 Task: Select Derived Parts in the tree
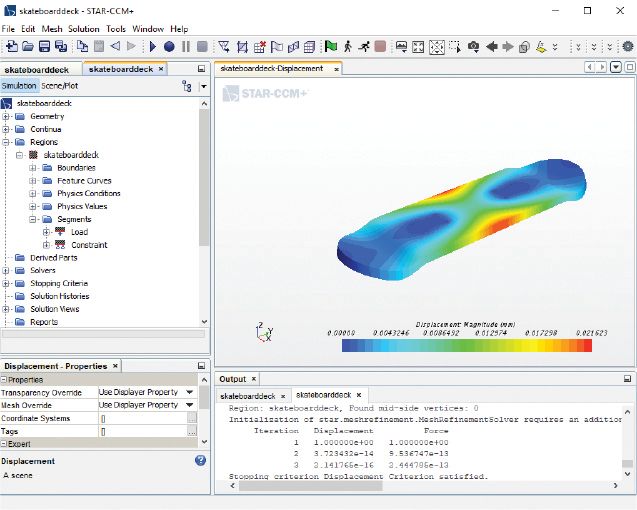pos(54,258)
